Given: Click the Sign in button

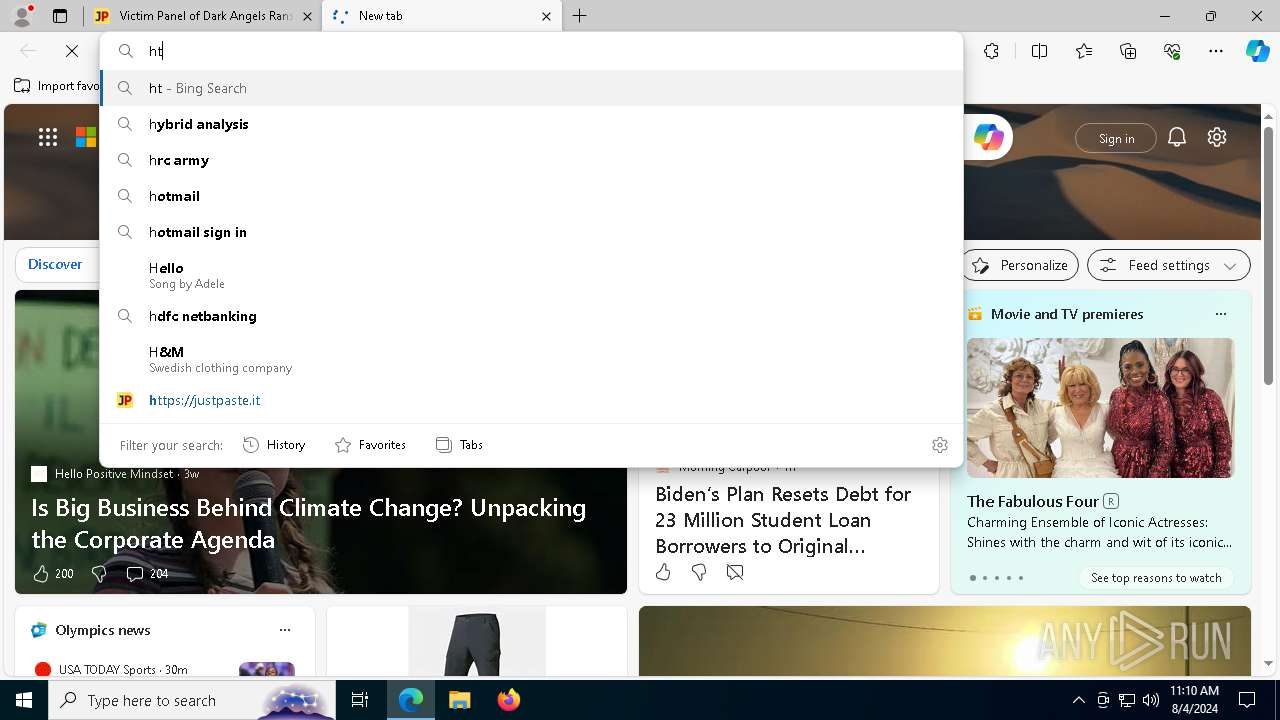Looking at the screenshot, I should click(x=1116, y=138).
